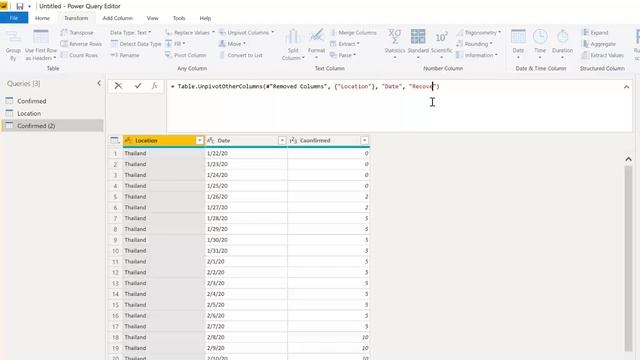Switch to the Help tab
The height and width of the screenshot is (360, 640).
point(205,18)
